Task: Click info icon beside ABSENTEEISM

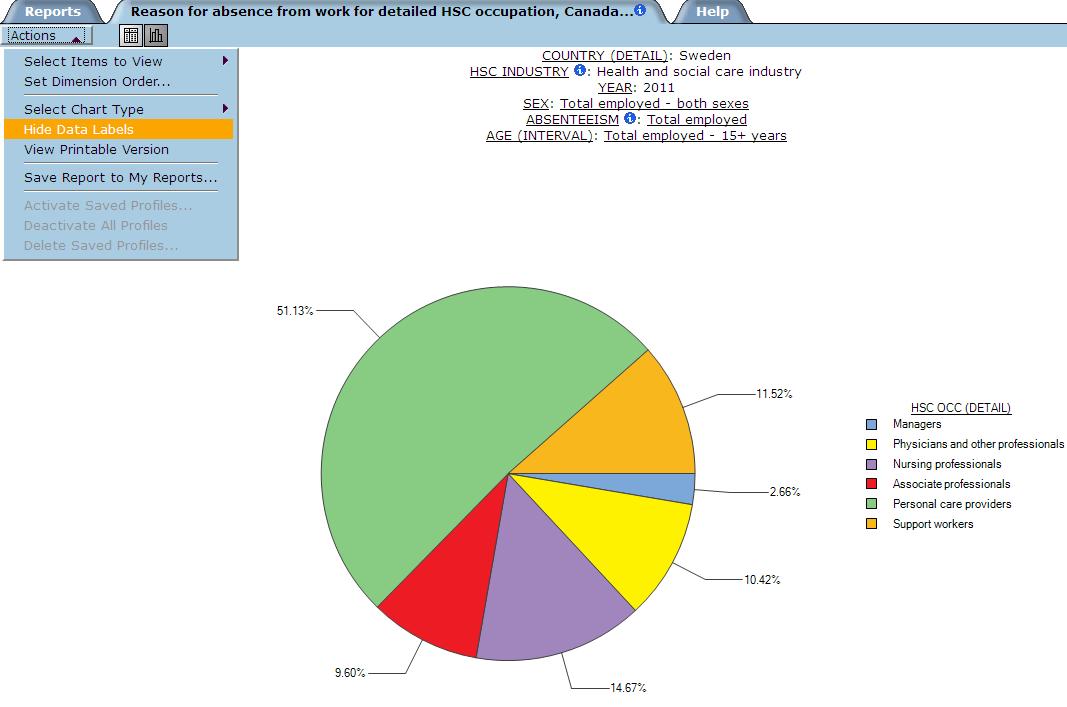Action: click(x=630, y=119)
